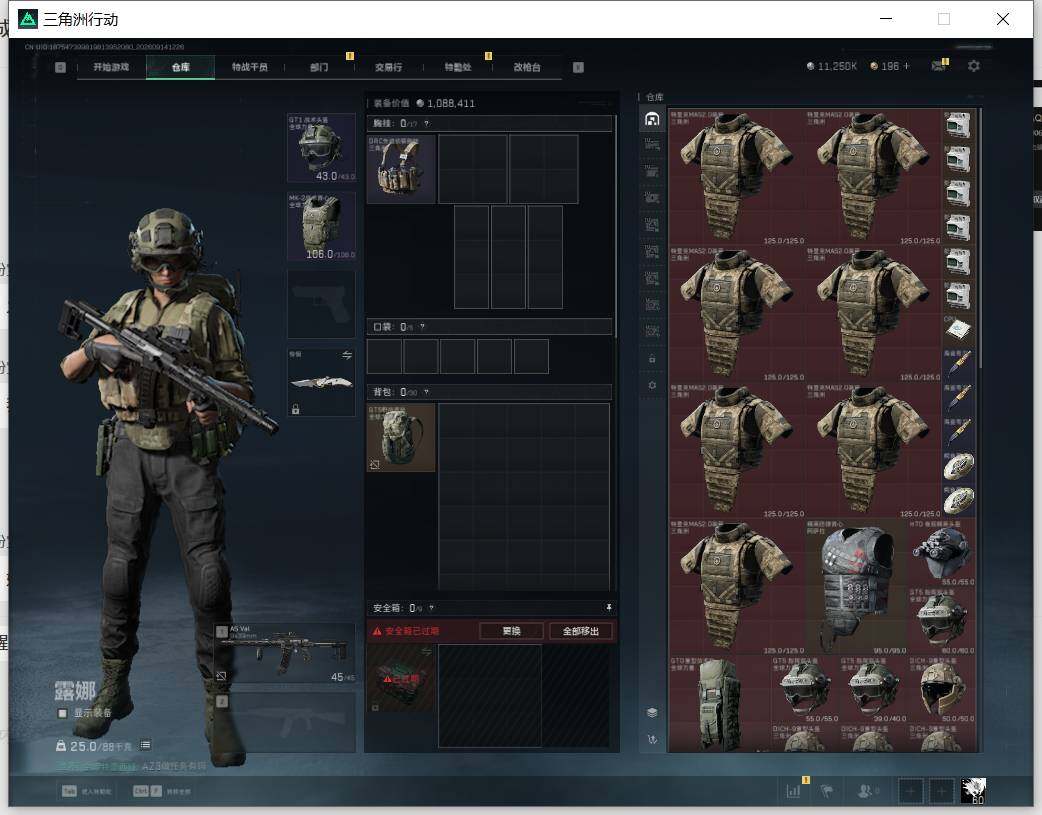Screen dimensions: 1042x815
Task: Click the 11,250K currency balance
Action: pyautogui.click(x=831, y=66)
